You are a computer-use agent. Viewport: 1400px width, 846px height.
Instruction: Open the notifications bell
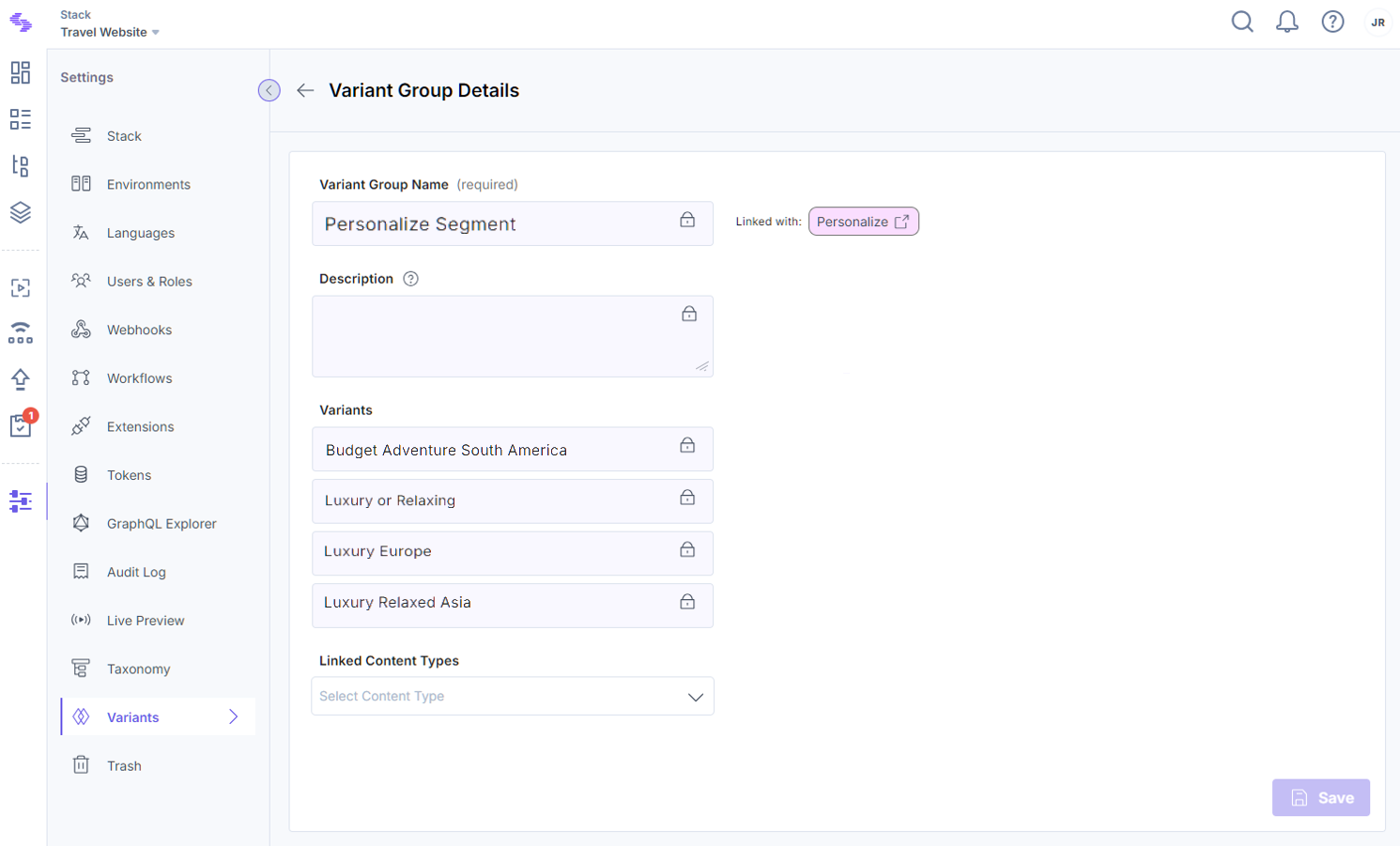point(1287,22)
